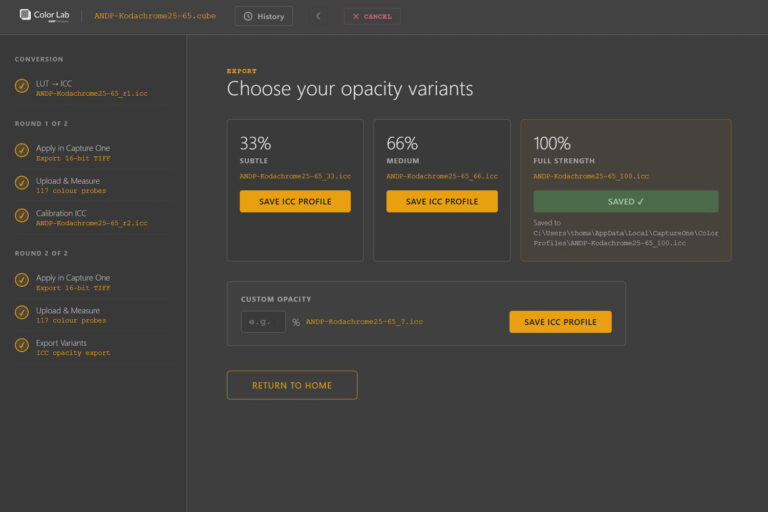Click the clock icon in History button

pyautogui.click(x=248, y=16)
